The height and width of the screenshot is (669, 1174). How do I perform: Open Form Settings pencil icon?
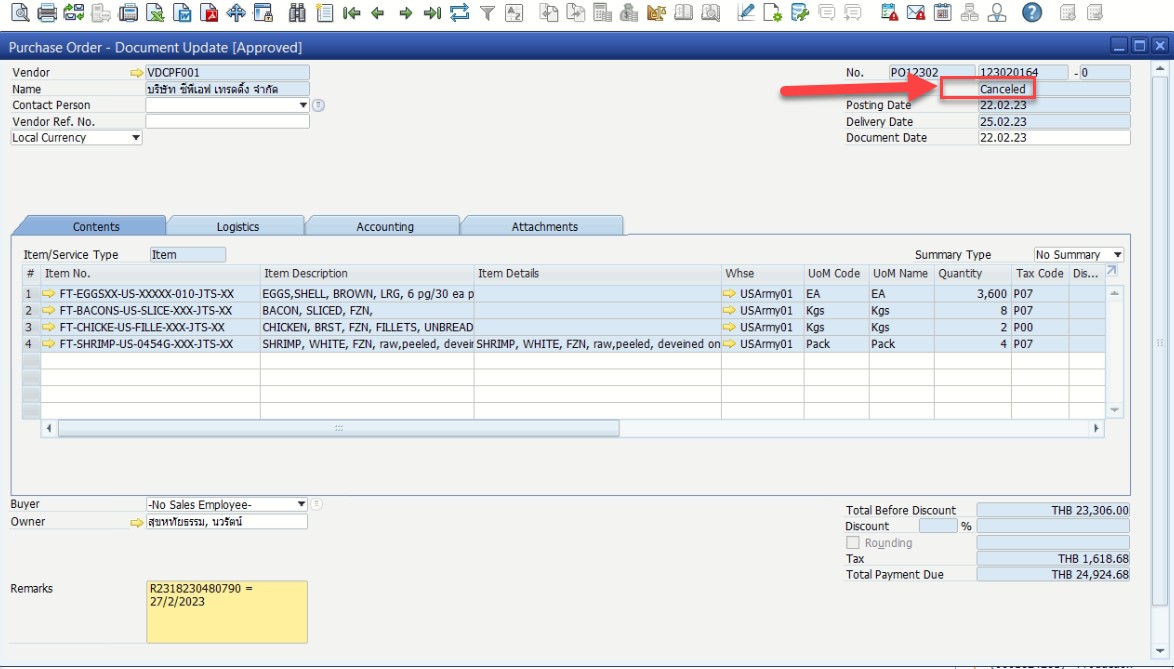(x=745, y=13)
